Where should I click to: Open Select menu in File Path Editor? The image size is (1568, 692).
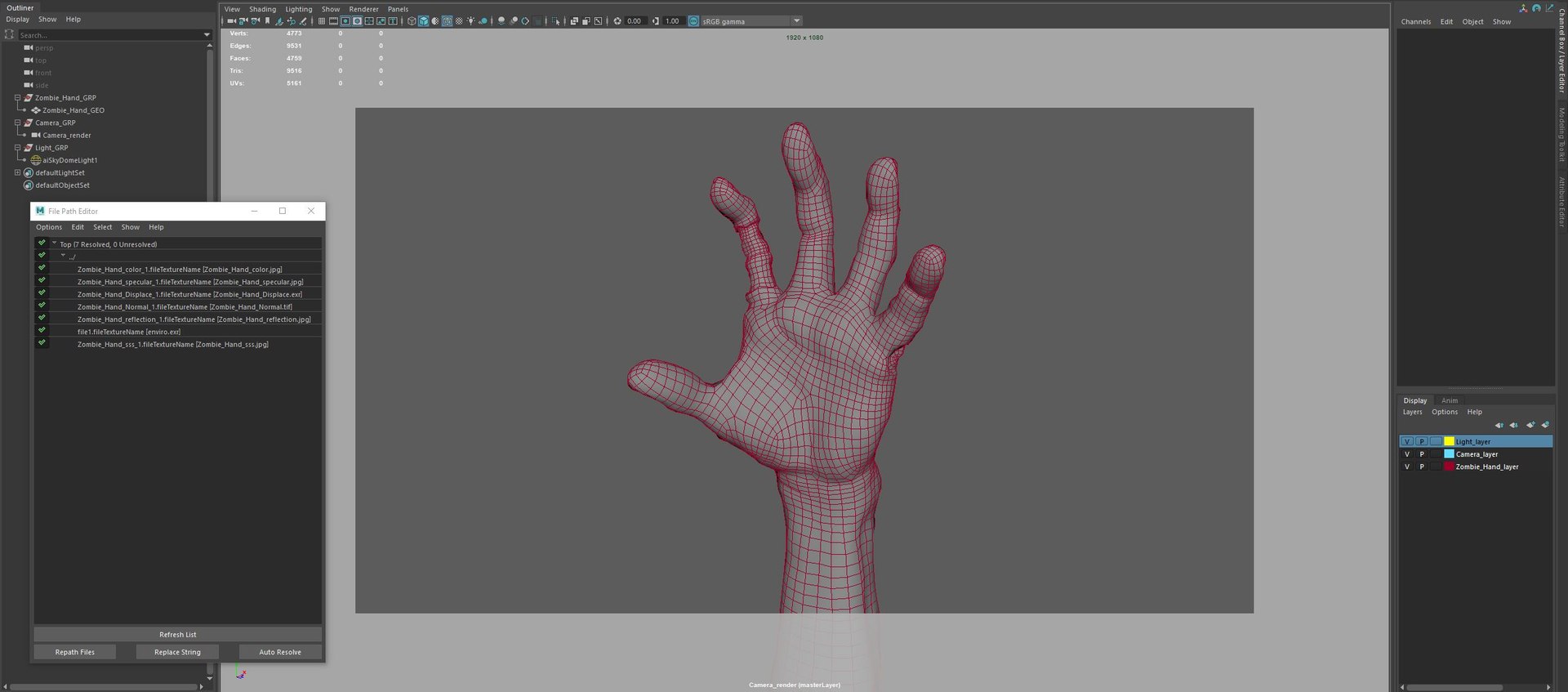point(102,227)
